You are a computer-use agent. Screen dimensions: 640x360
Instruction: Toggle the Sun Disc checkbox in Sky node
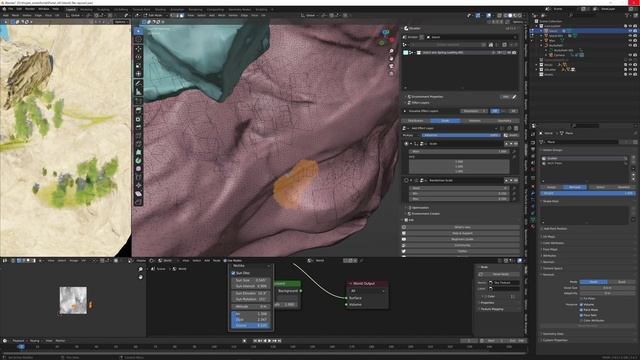[233, 273]
